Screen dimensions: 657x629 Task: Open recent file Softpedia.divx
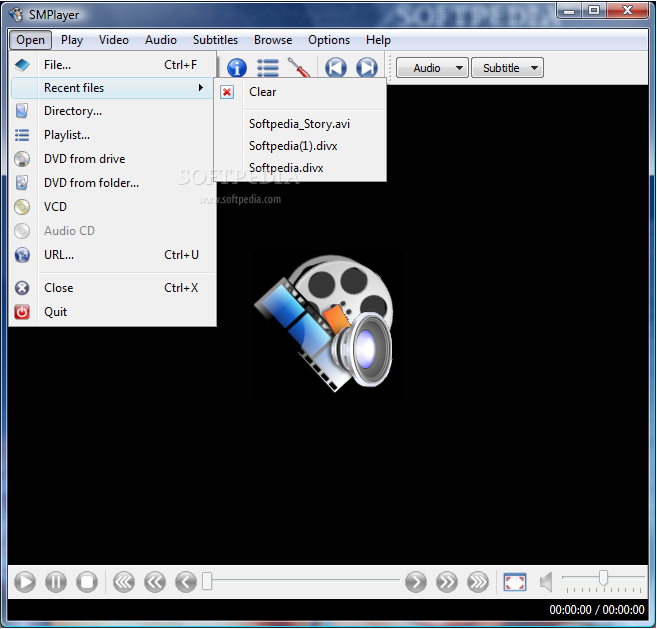pyautogui.click(x=300, y=168)
